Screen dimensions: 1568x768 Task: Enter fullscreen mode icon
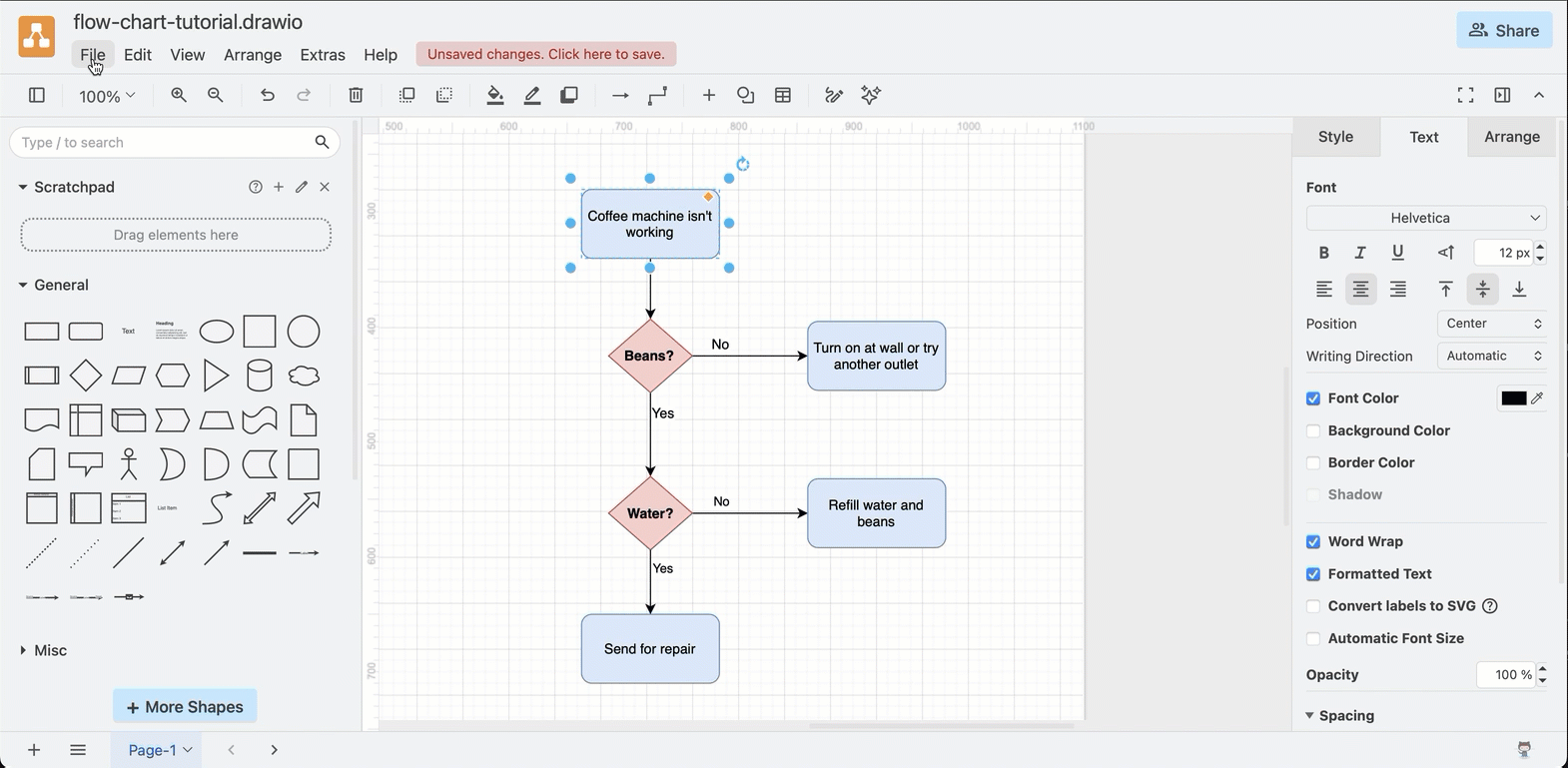pos(1465,95)
